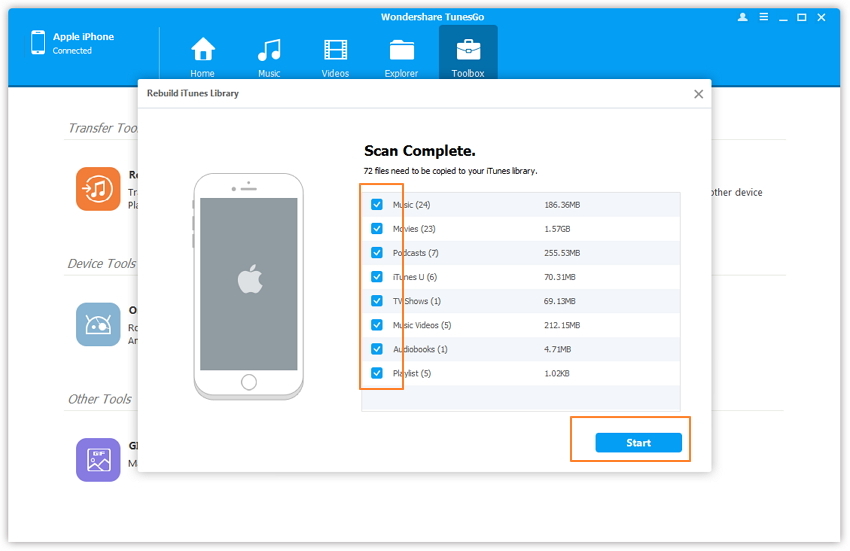Click the Android robot device tool icon
Viewport: 850px width, 551px height.
coord(98,324)
